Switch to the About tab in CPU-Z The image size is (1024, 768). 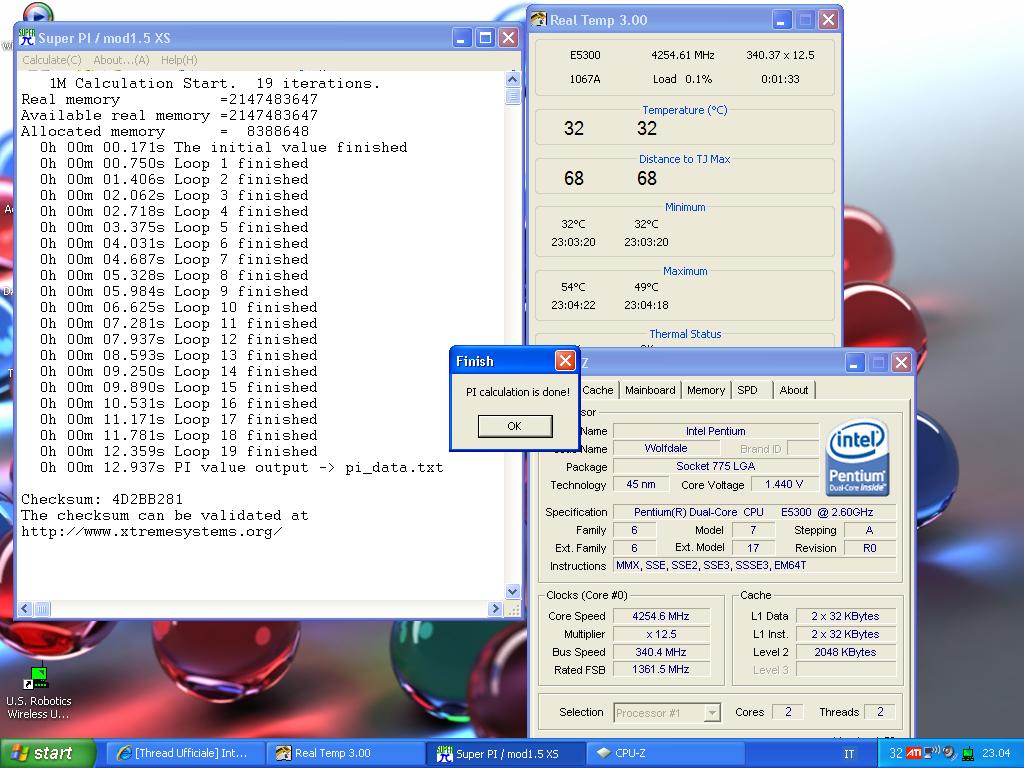click(x=793, y=390)
